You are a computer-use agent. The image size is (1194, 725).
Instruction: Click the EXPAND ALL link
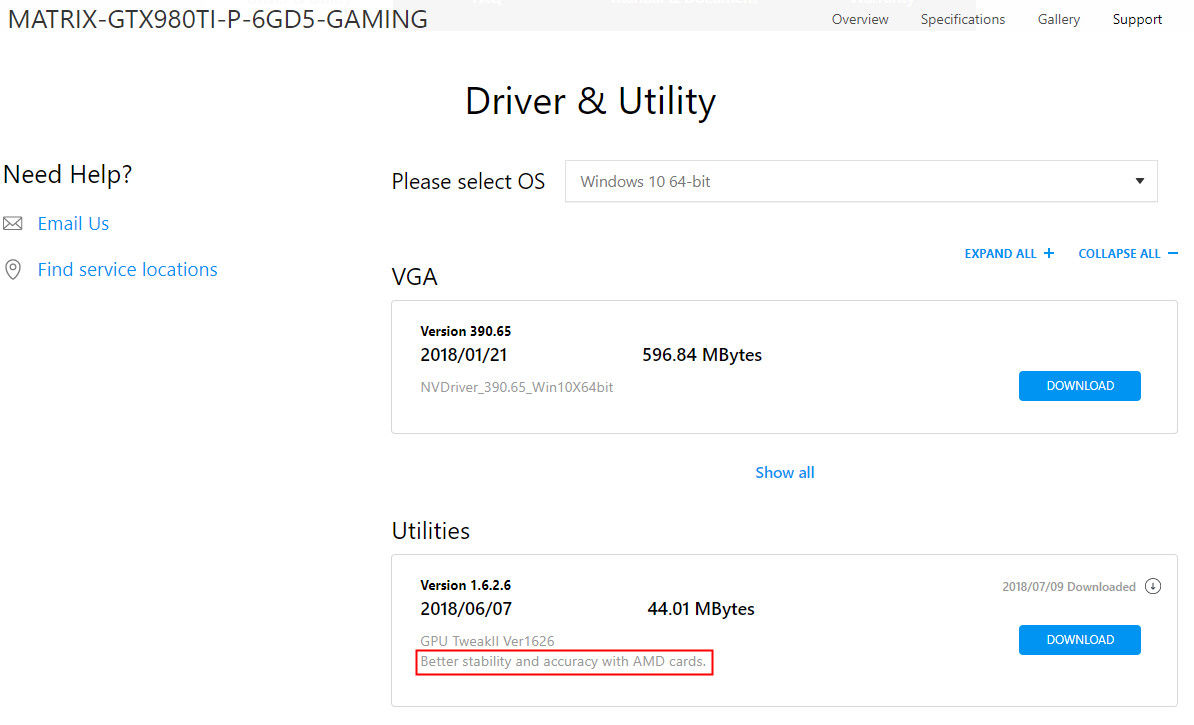coord(1000,254)
